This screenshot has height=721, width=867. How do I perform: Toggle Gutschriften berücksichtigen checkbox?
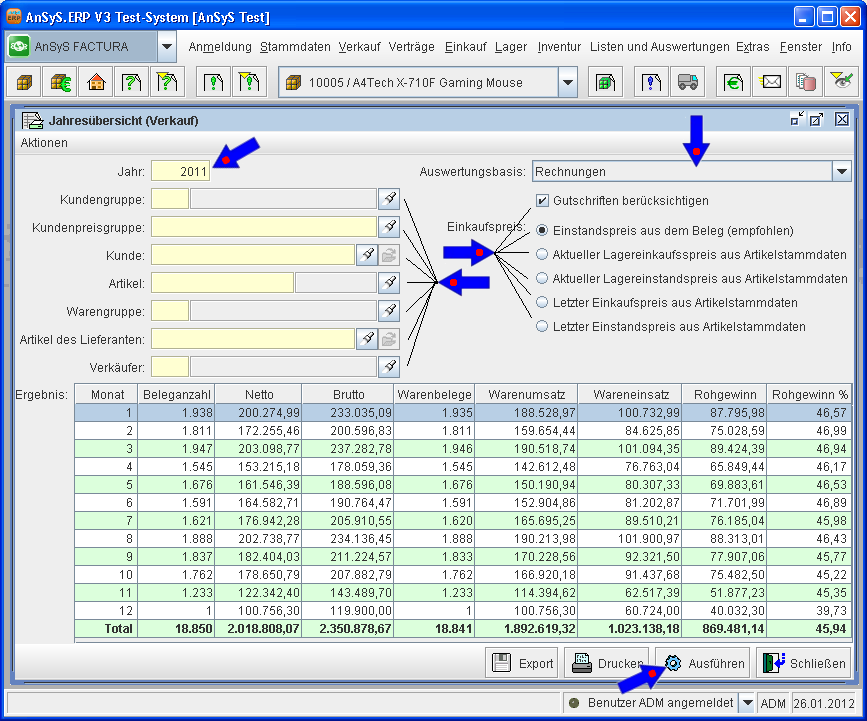pyautogui.click(x=543, y=200)
